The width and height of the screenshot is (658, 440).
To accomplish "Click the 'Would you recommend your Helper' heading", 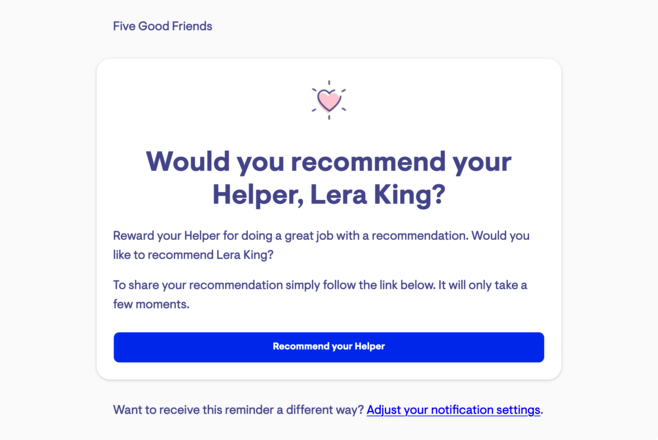I will tap(329, 178).
